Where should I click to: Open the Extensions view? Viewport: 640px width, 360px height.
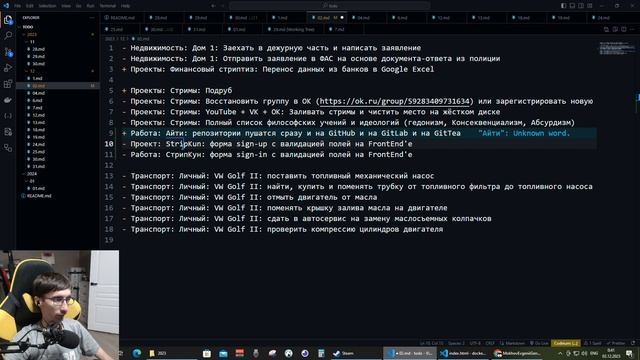point(8,84)
